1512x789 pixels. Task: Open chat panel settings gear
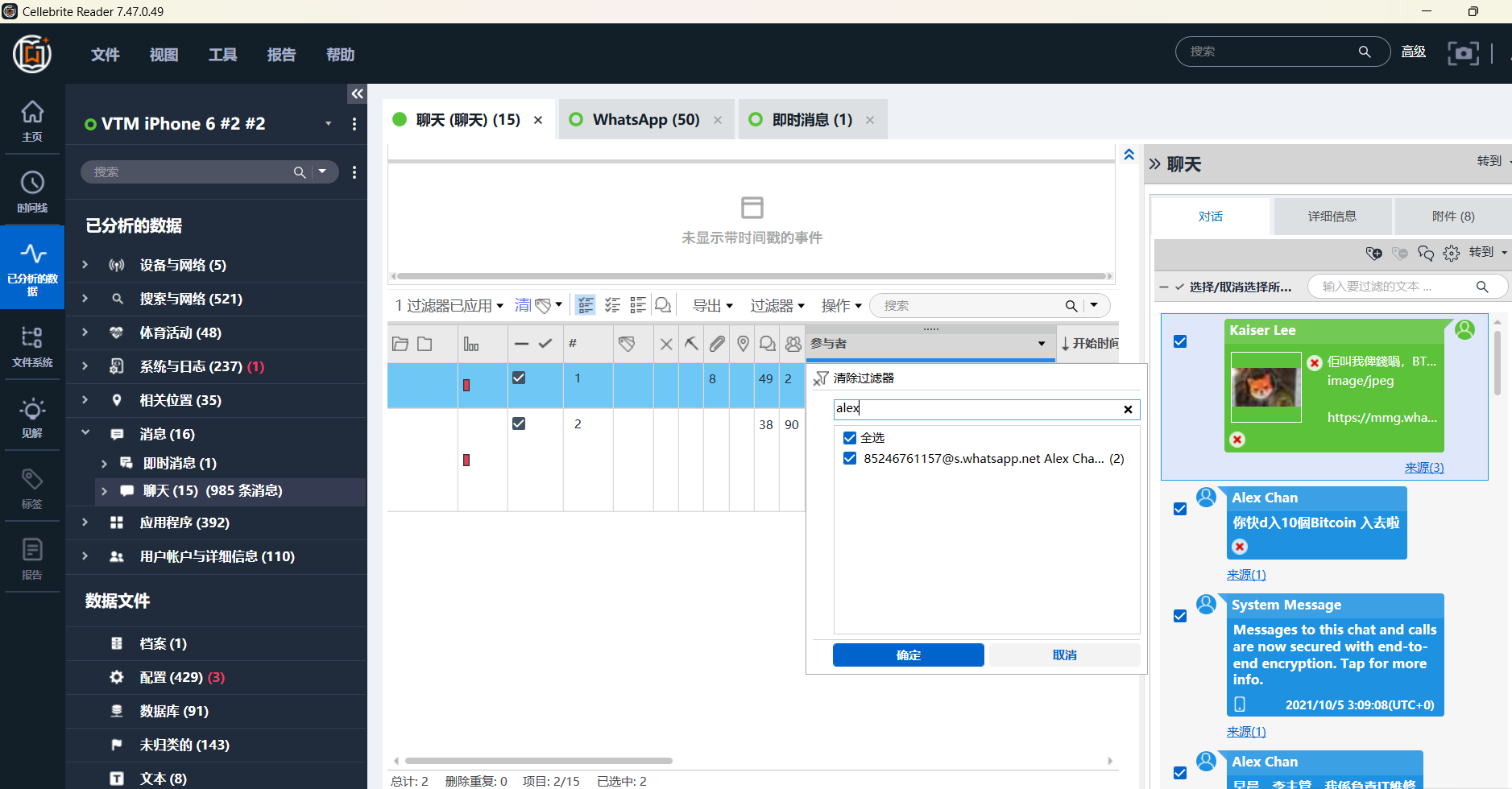click(1452, 254)
